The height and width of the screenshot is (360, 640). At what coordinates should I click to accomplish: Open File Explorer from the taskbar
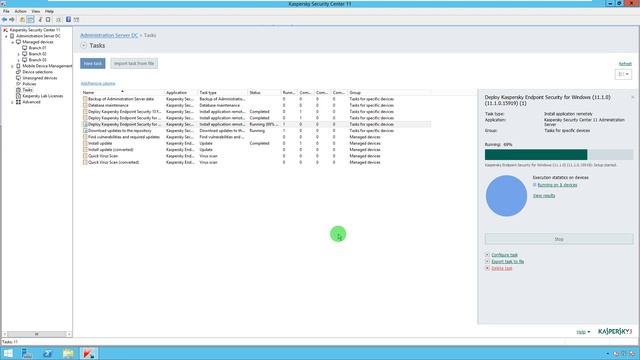click(x=68, y=353)
